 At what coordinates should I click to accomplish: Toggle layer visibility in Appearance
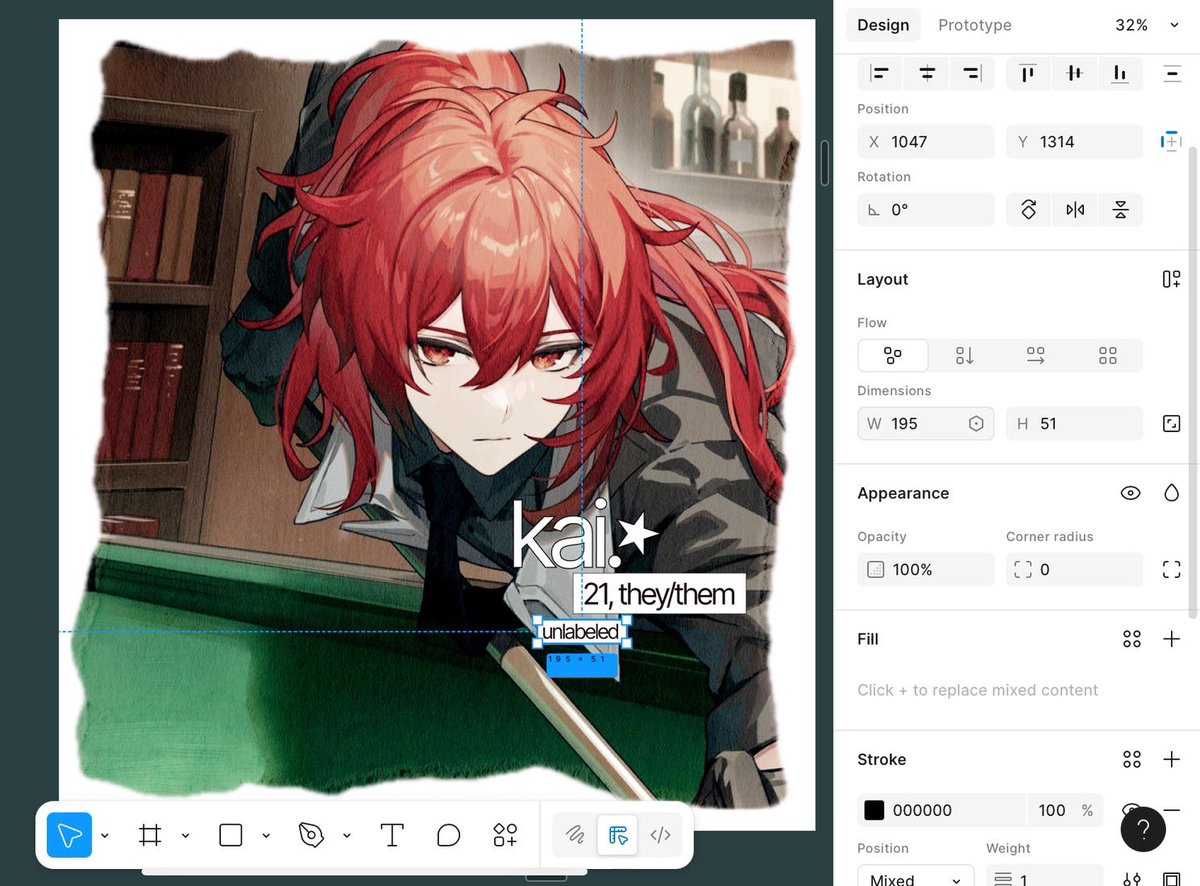pos(1131,493)
